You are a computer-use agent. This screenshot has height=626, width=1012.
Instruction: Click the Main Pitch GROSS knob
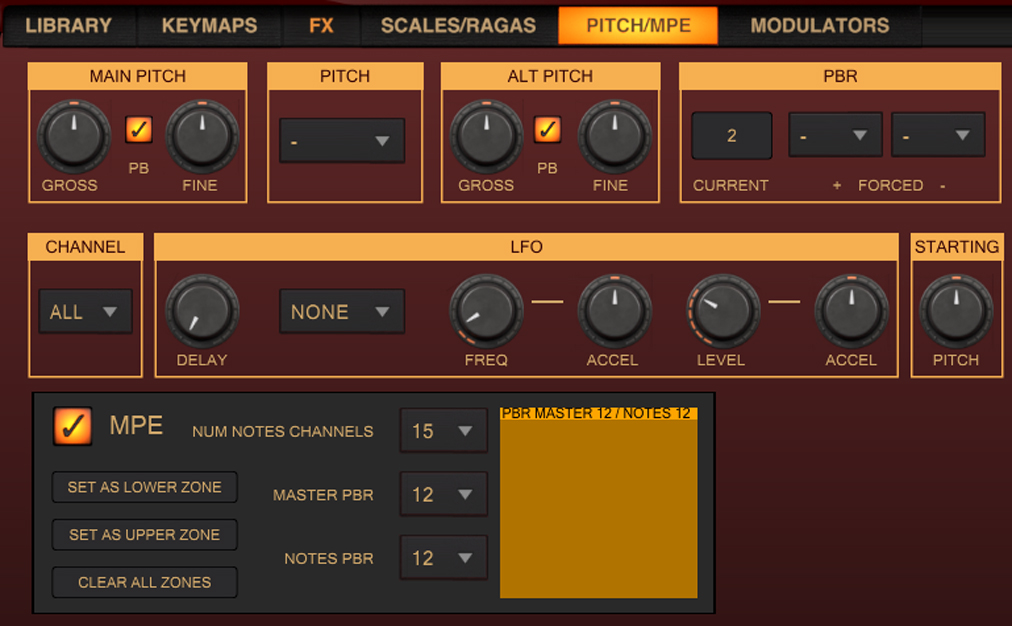pos(74,136)
